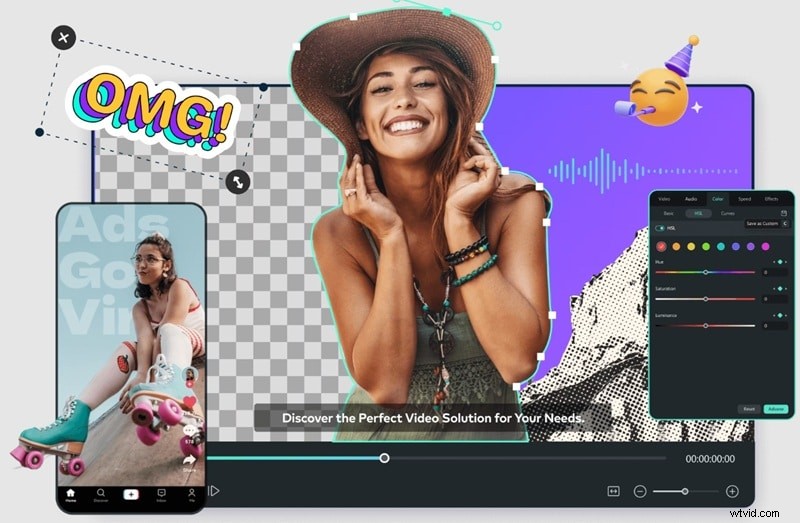Select the Basic color sub-tab

[668, 213]
